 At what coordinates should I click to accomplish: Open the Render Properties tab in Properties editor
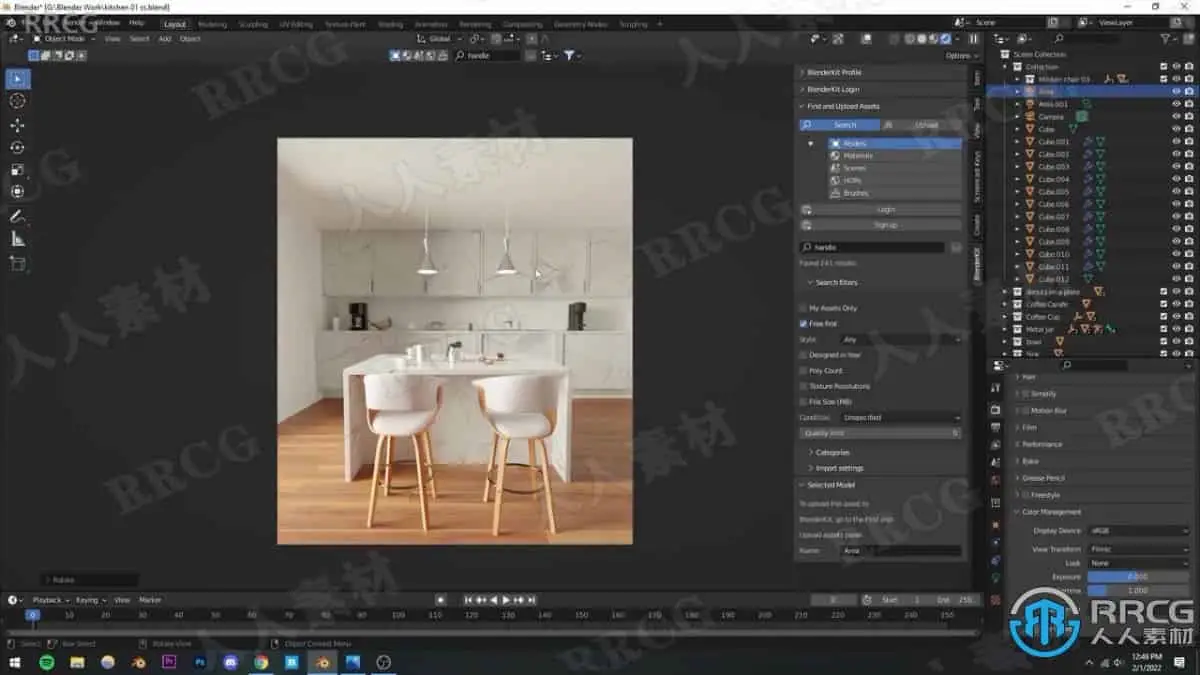point(994,409)
